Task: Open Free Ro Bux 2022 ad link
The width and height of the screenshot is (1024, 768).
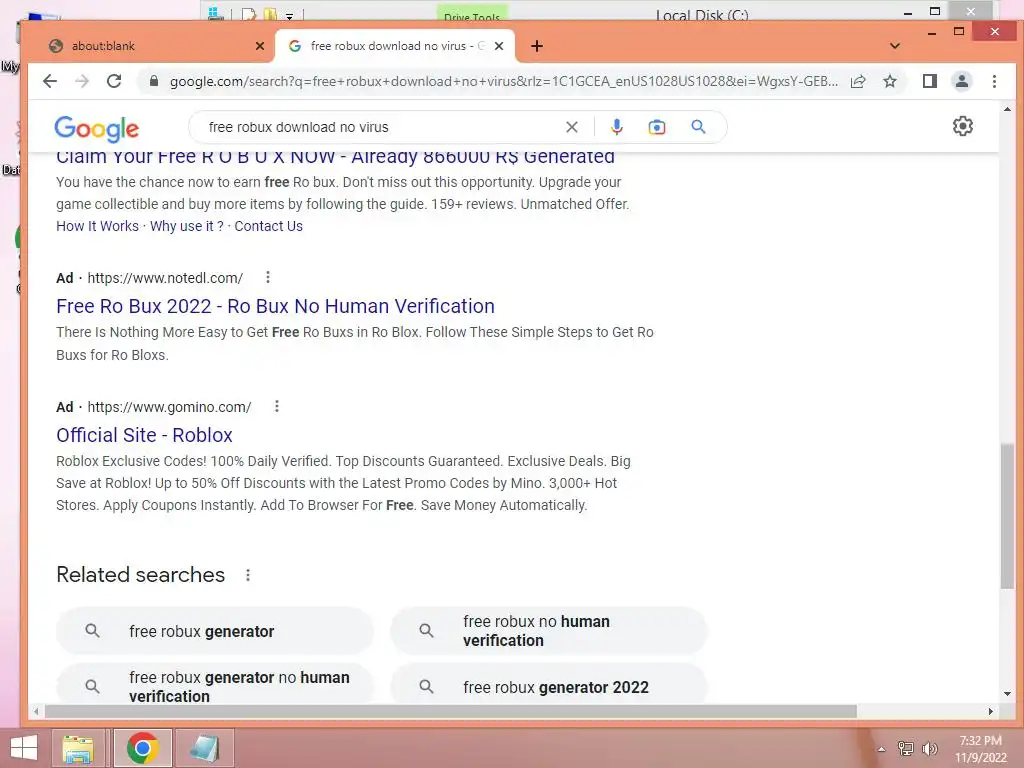Action: pos(275,306)
